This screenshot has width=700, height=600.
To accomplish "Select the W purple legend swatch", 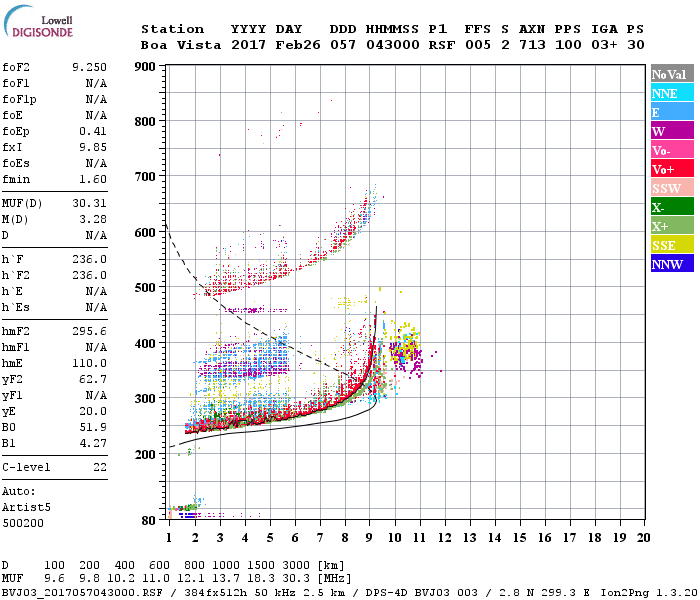I will click(672, 131).
